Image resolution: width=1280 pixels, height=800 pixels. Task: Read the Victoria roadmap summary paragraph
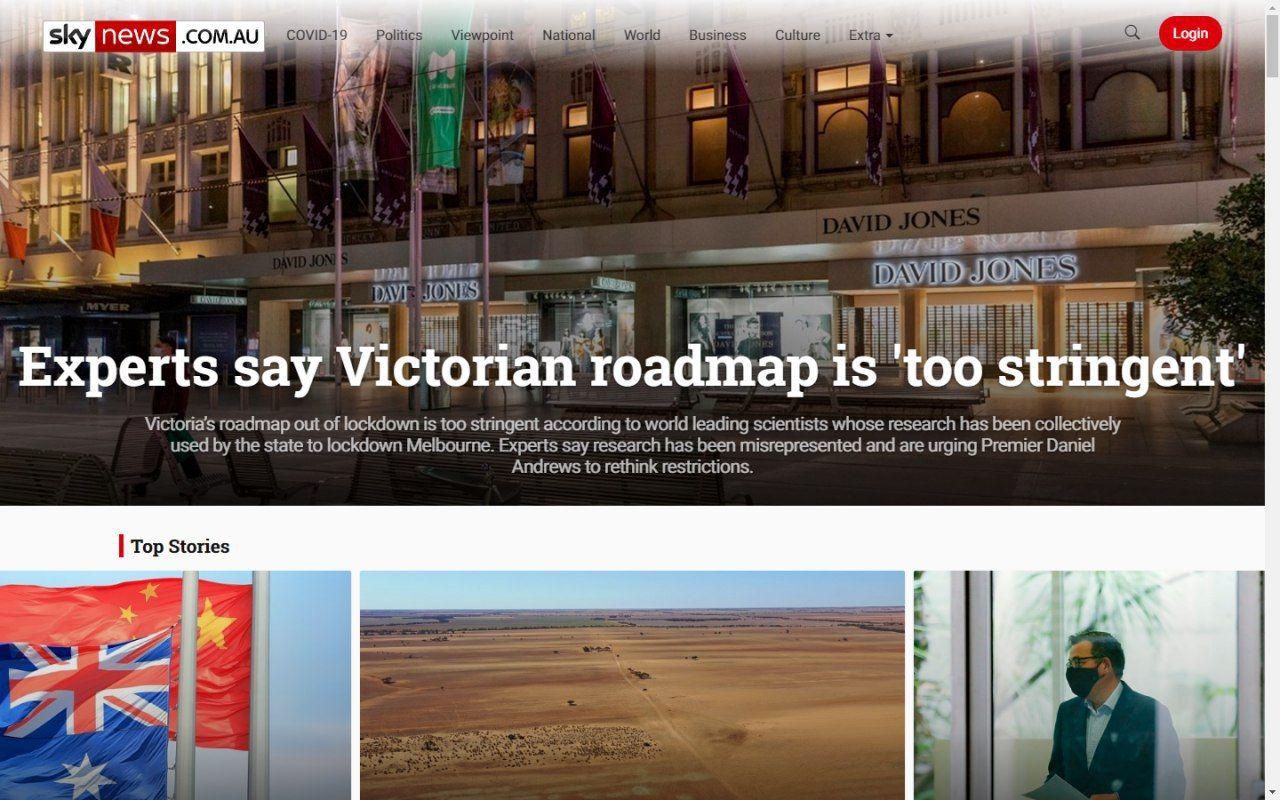coord(632,445)
